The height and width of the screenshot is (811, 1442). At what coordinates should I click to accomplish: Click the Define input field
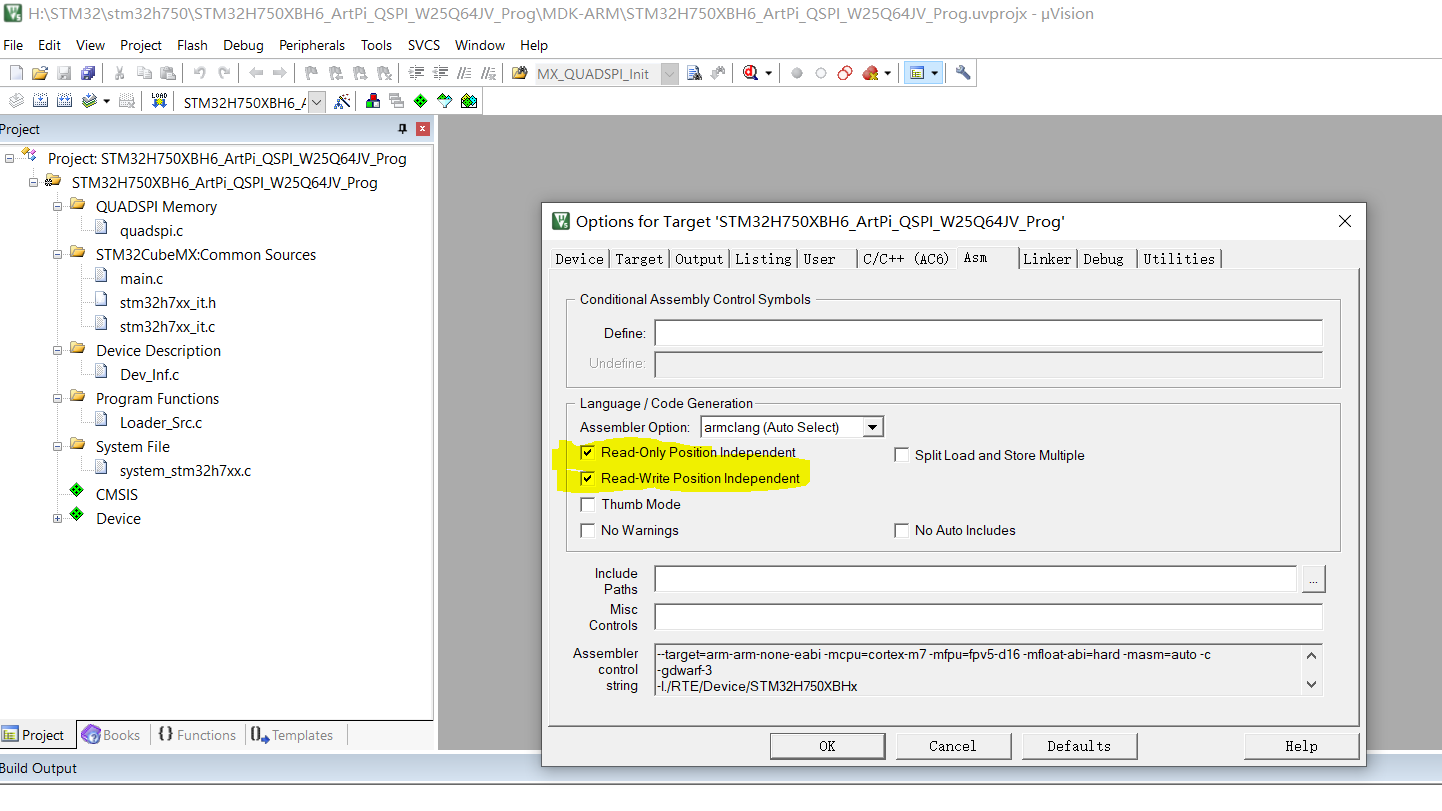click(988, 333)
